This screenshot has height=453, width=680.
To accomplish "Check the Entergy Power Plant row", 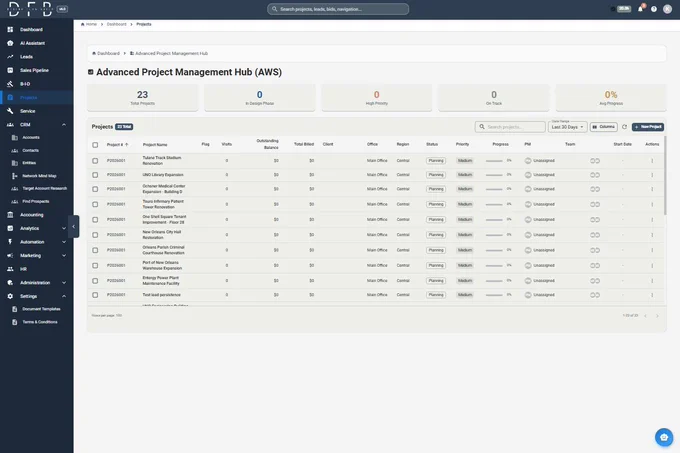I will tap(95, 281).
